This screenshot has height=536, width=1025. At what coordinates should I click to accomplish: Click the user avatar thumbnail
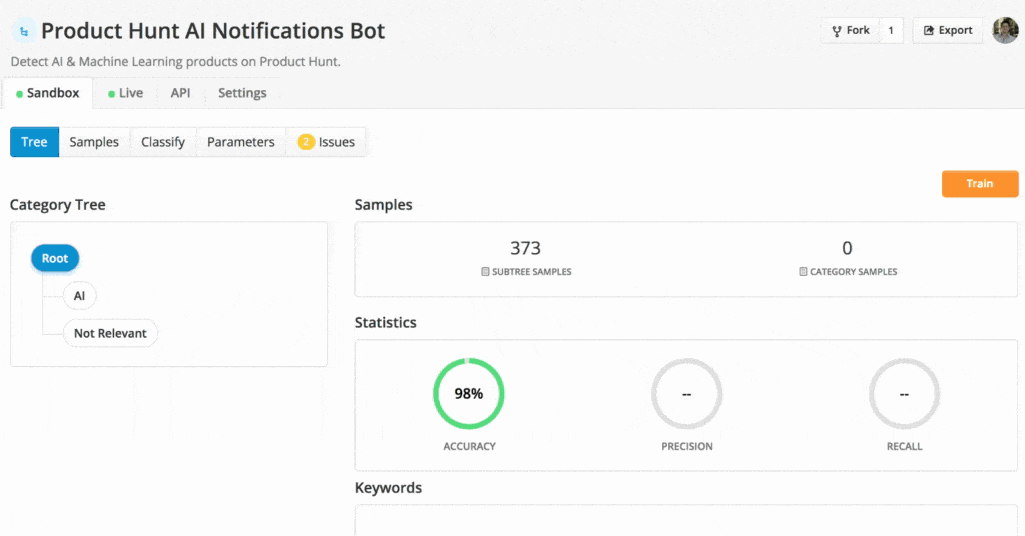coord(1004,30)
